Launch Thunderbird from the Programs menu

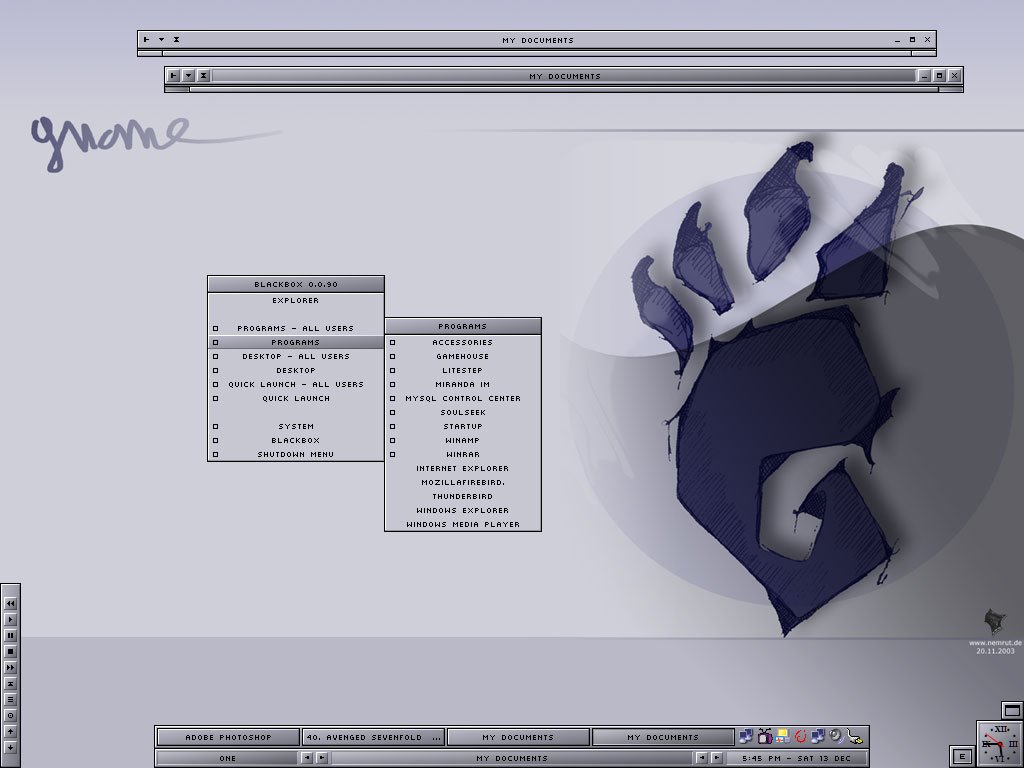point(463,496)
